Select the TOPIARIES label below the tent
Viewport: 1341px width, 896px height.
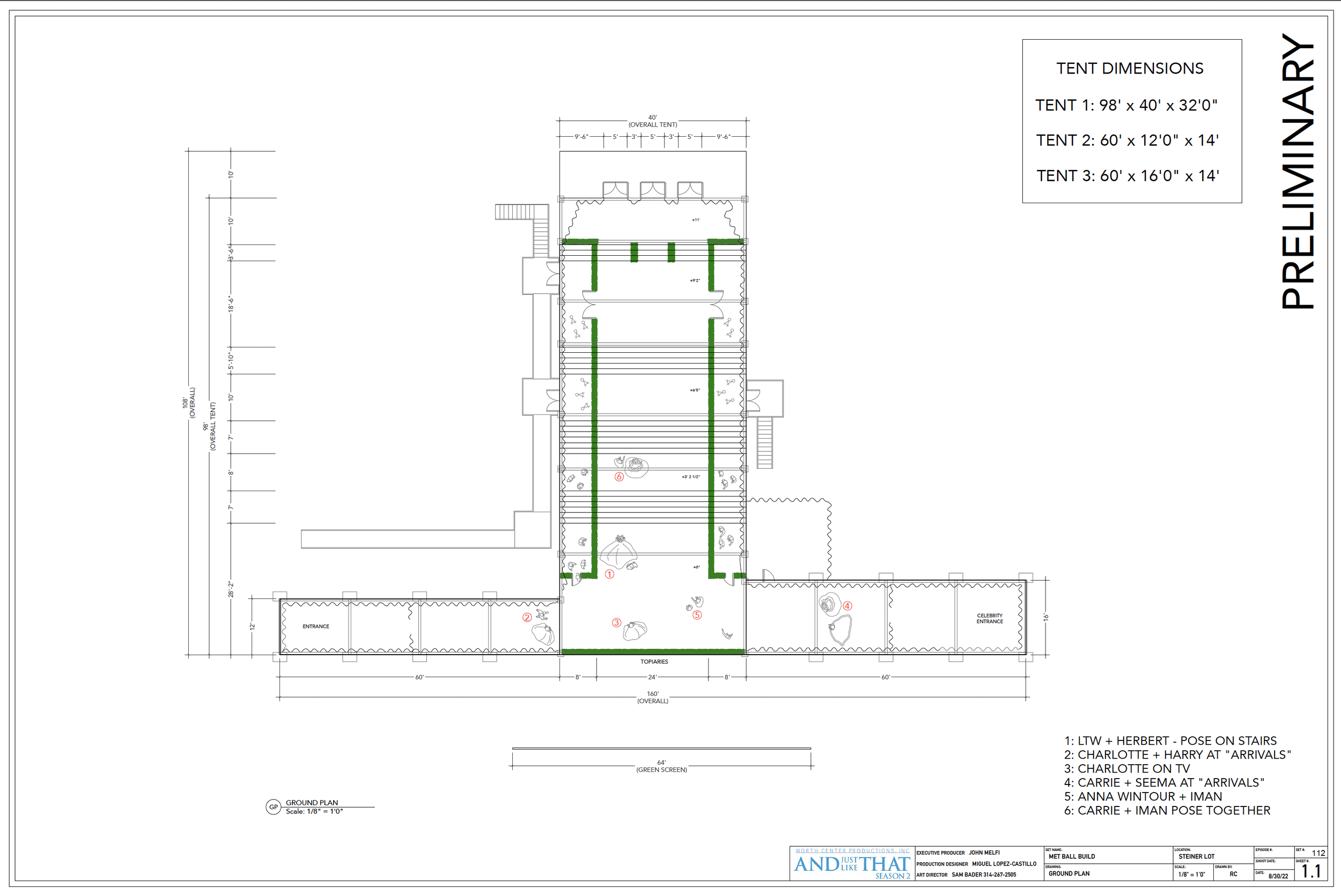pos(654,662)
